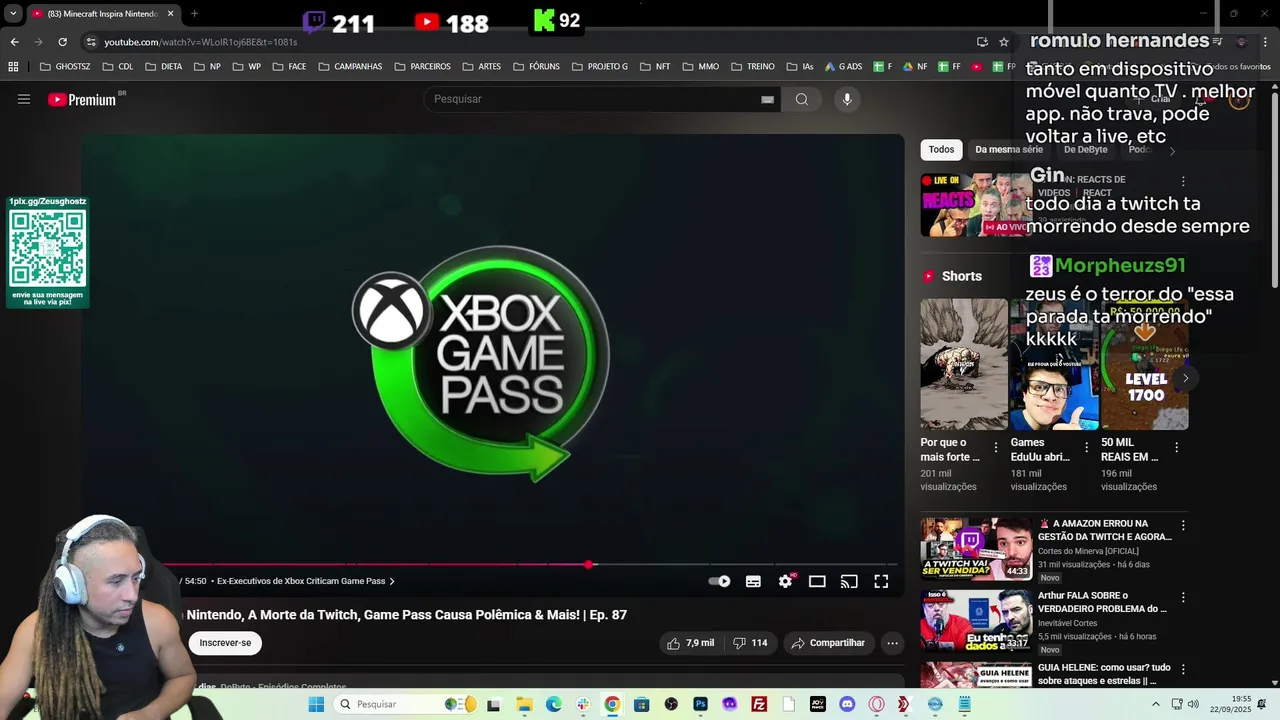Image resolution: width=1280 pixels, height=720 pixels.
Task: Open more actions ellipsis under video
Action: tap(892, 643)
